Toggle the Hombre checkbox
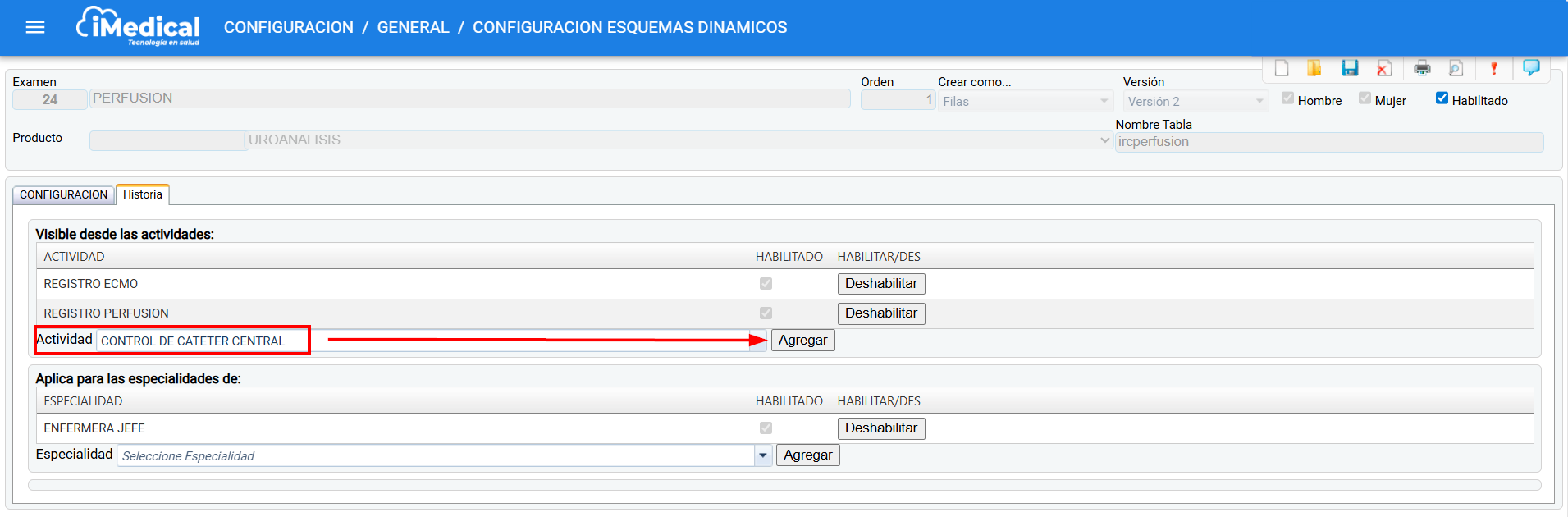 [x=1287, y=98]
